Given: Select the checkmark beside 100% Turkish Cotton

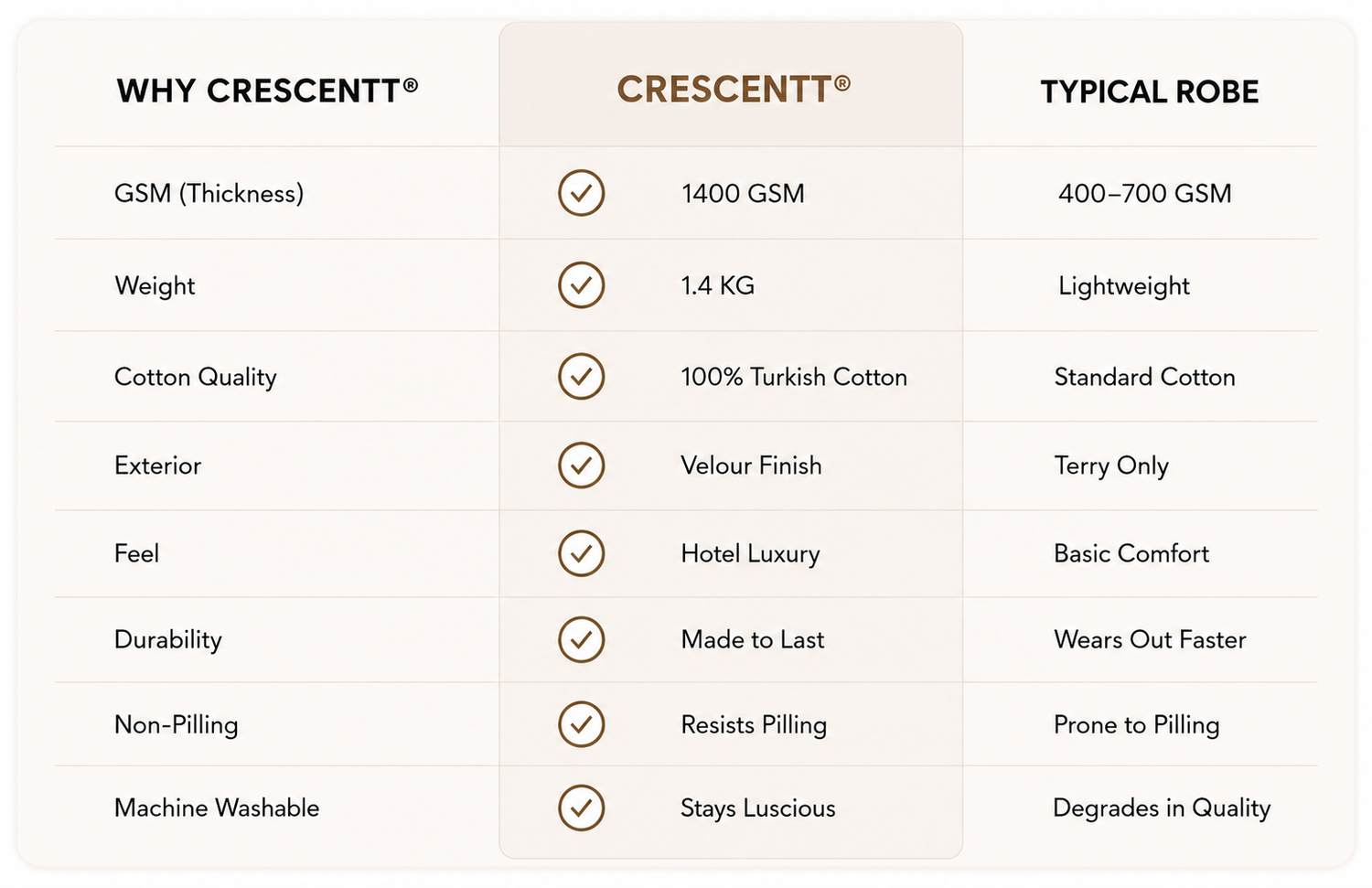Looking at the screenshot, I should 582,376.
